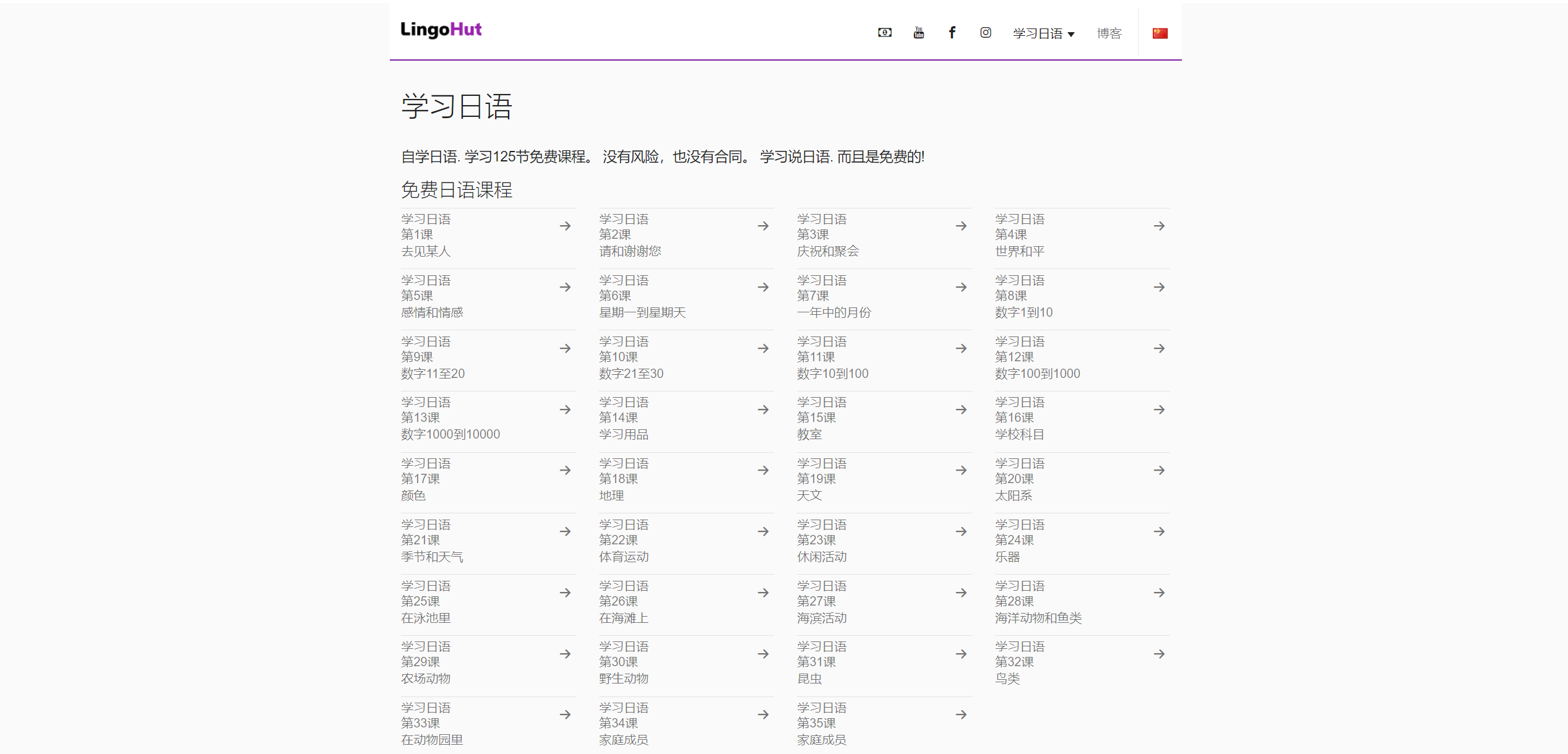This screenshot has width=1568, height=754.
Task: Select 学习日语 in the navigation bar
Action: 1038,33
